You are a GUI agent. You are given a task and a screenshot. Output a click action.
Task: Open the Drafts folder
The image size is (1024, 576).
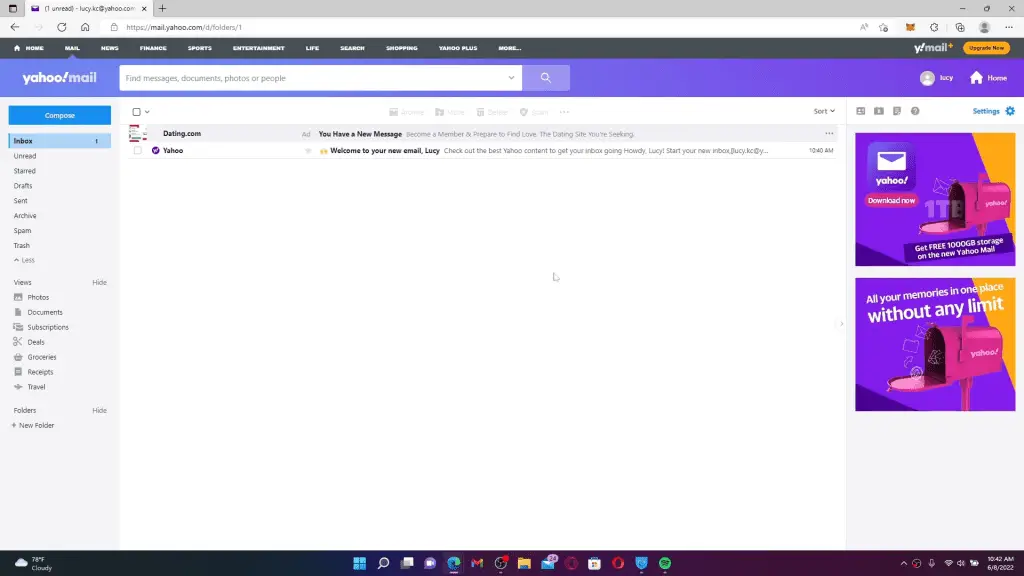click(23, 185)
